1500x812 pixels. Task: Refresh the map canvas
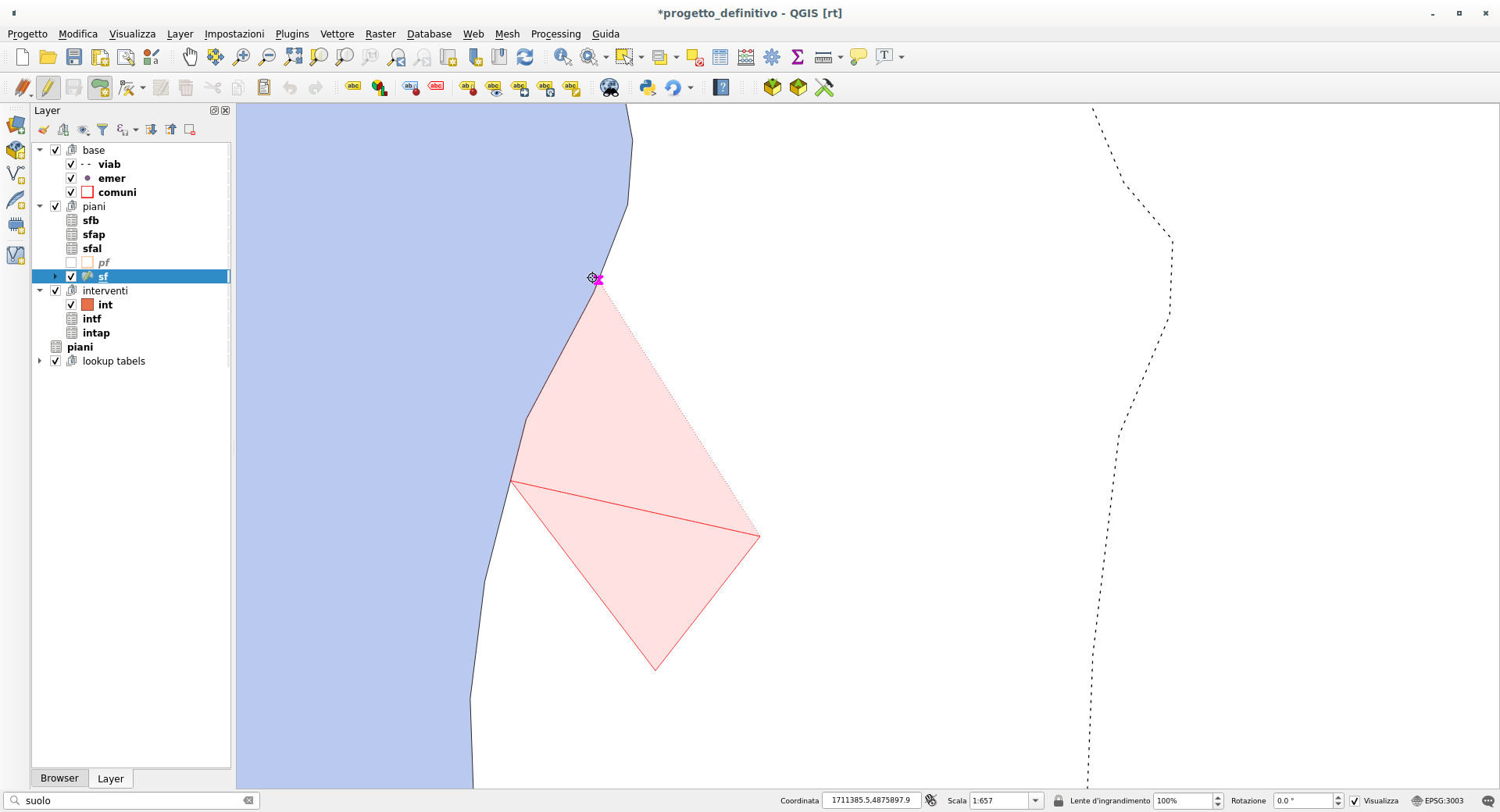point(525,57)
